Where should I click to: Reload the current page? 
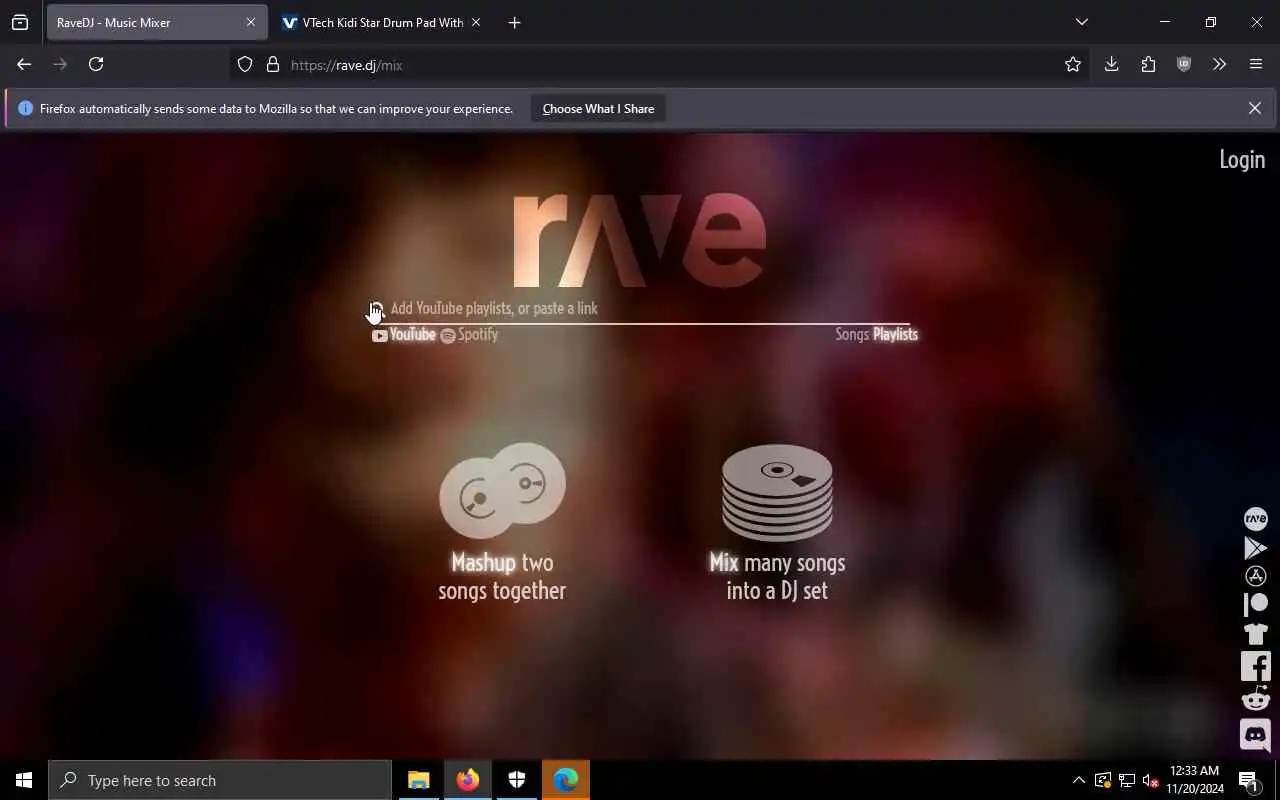(x=96, y=64)
